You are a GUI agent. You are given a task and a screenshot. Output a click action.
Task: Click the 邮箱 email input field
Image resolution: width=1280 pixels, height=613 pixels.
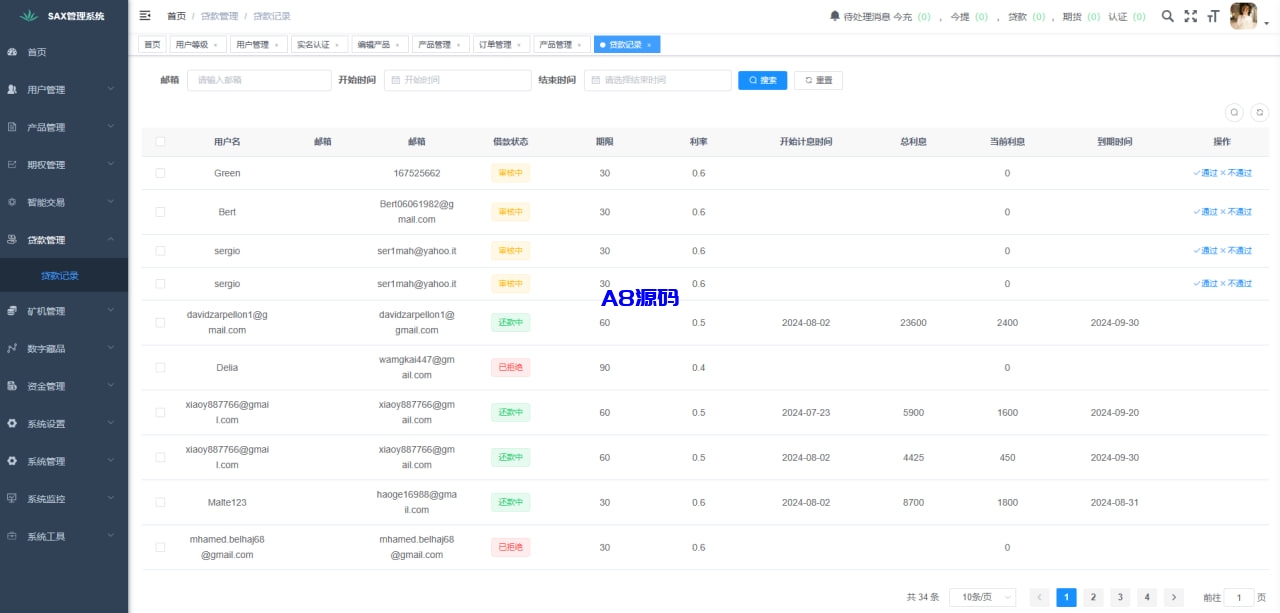pos(259,80)
